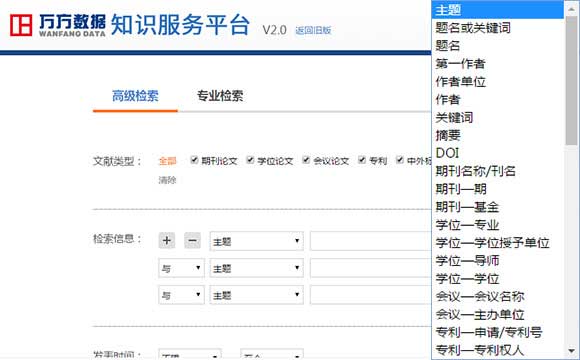580x360 pixels.
Task: Open the publication end year dropdown
Action: click(272, 354)
